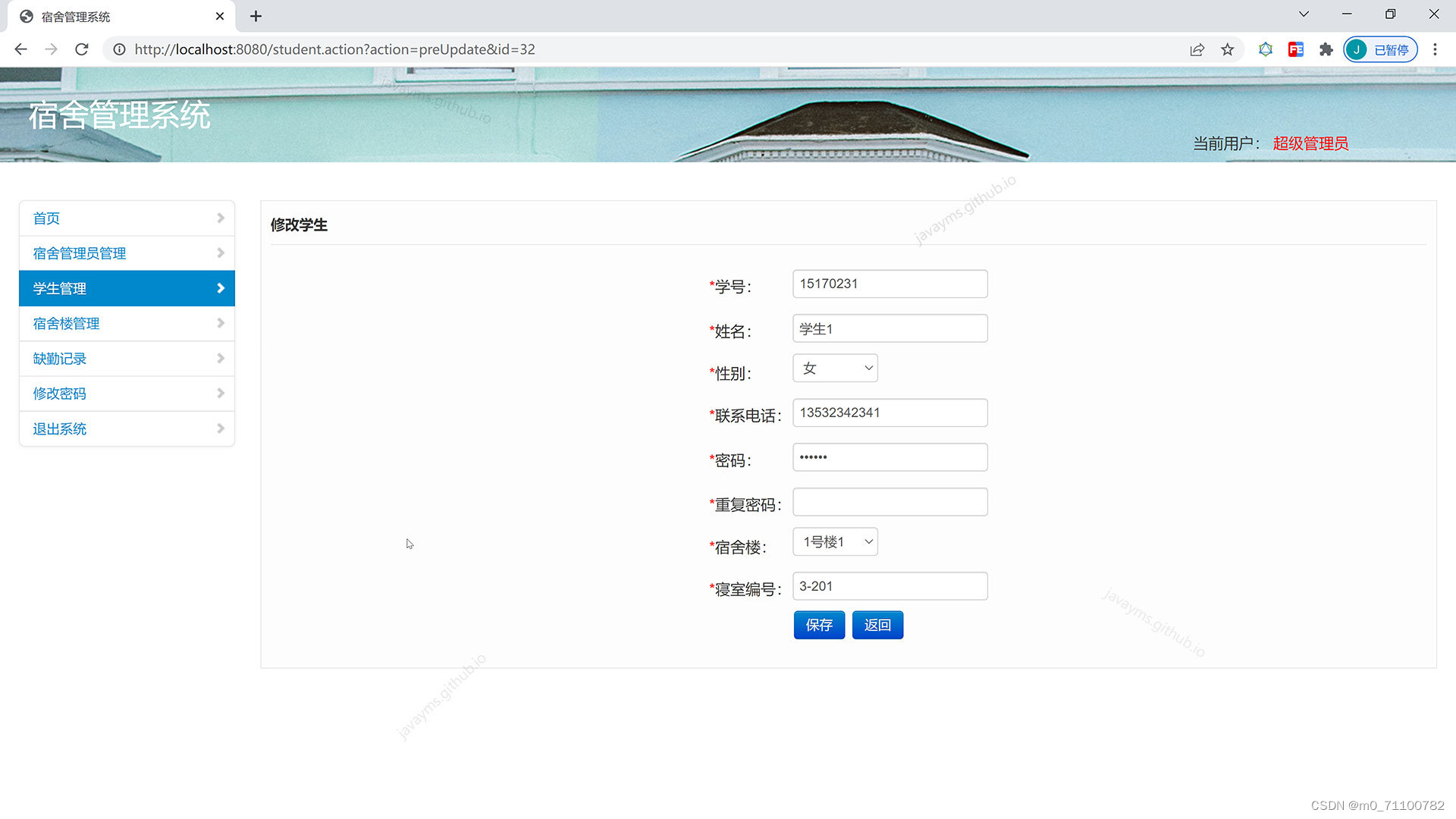Viewport: 1456px width, 819px height.
Task: Select 退出系统 to log out
Action: (59, 428)
